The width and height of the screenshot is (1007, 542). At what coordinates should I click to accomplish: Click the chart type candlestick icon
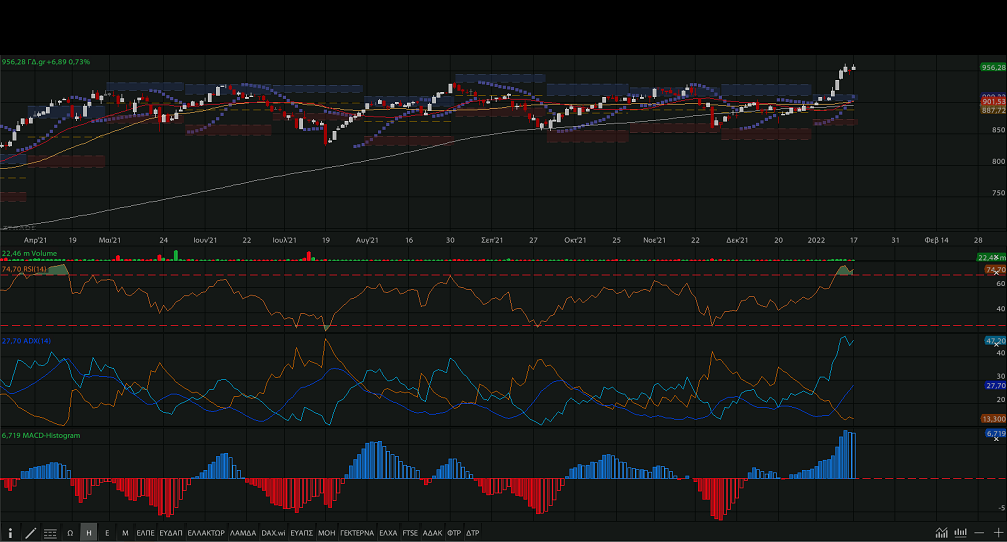pyautogui.click(x=960, y=533)
